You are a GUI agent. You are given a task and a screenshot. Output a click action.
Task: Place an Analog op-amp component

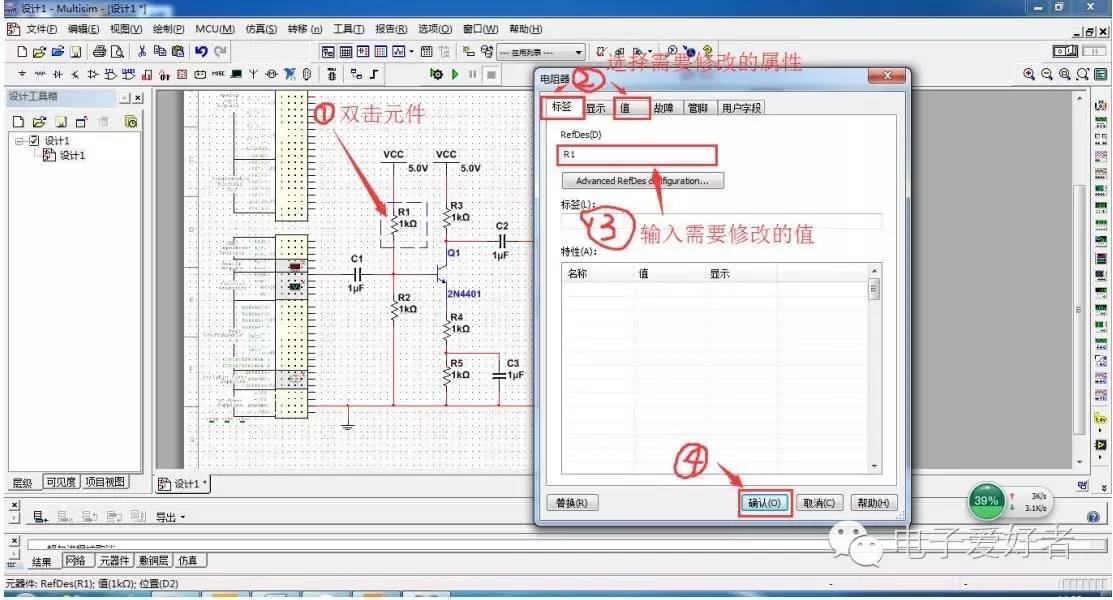[x=92, y=74]
